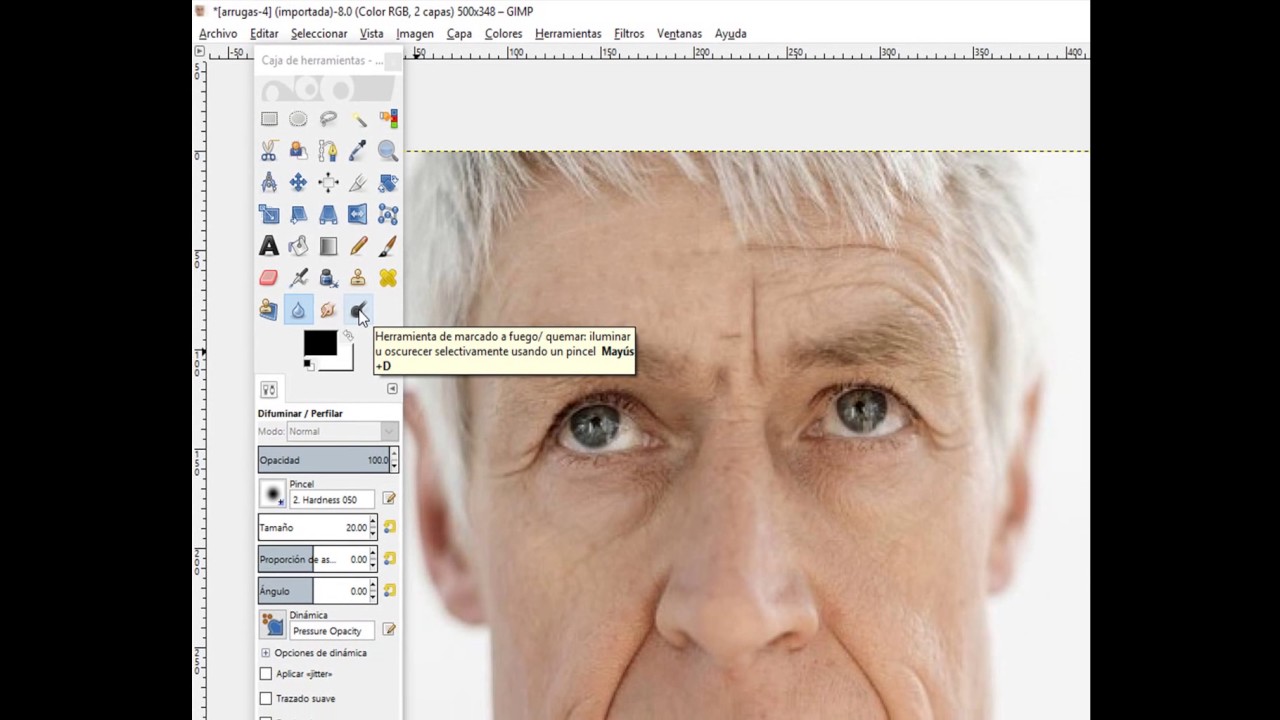Select the Airbrush tool
Screen dimensions: 1280x720
298,278
